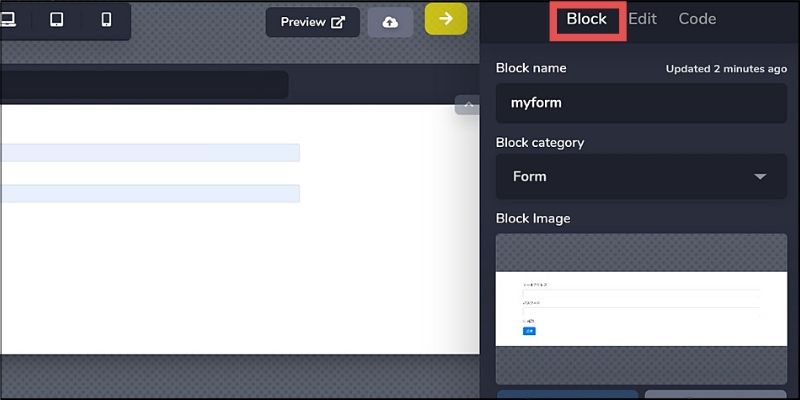Viewport: 800px width, 400px height.
Task: Open the Code tab
Action: [x=697, y=19]
